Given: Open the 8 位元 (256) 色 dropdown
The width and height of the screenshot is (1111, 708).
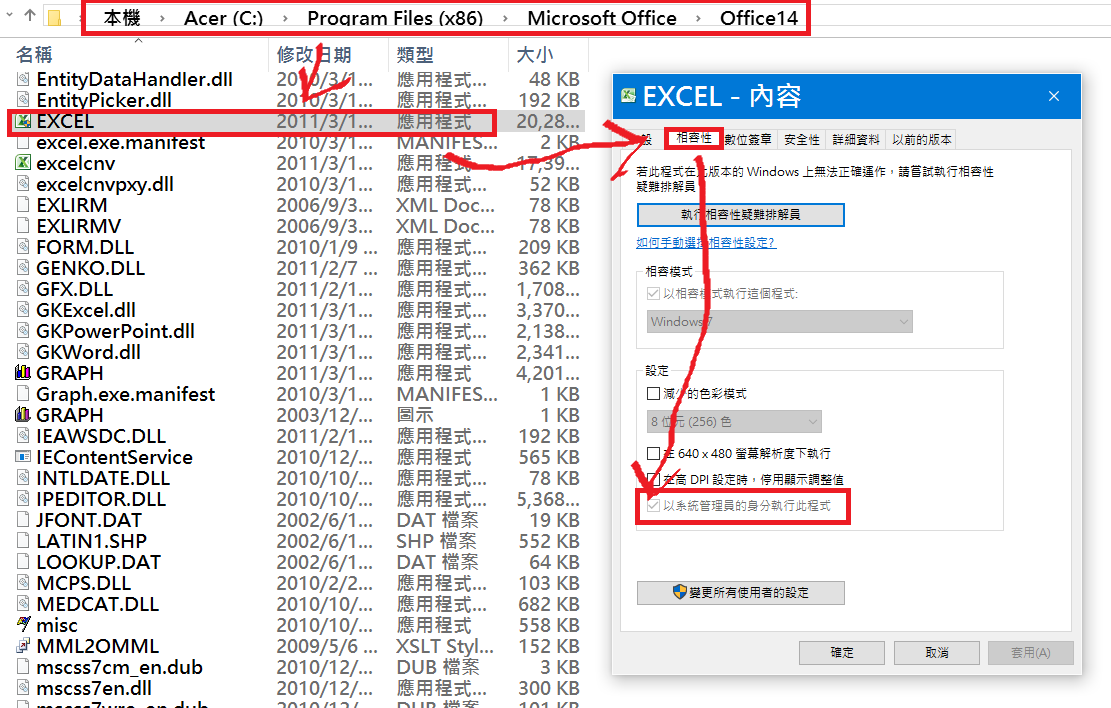Looking at the screenshot, I should tap(734, 422).
